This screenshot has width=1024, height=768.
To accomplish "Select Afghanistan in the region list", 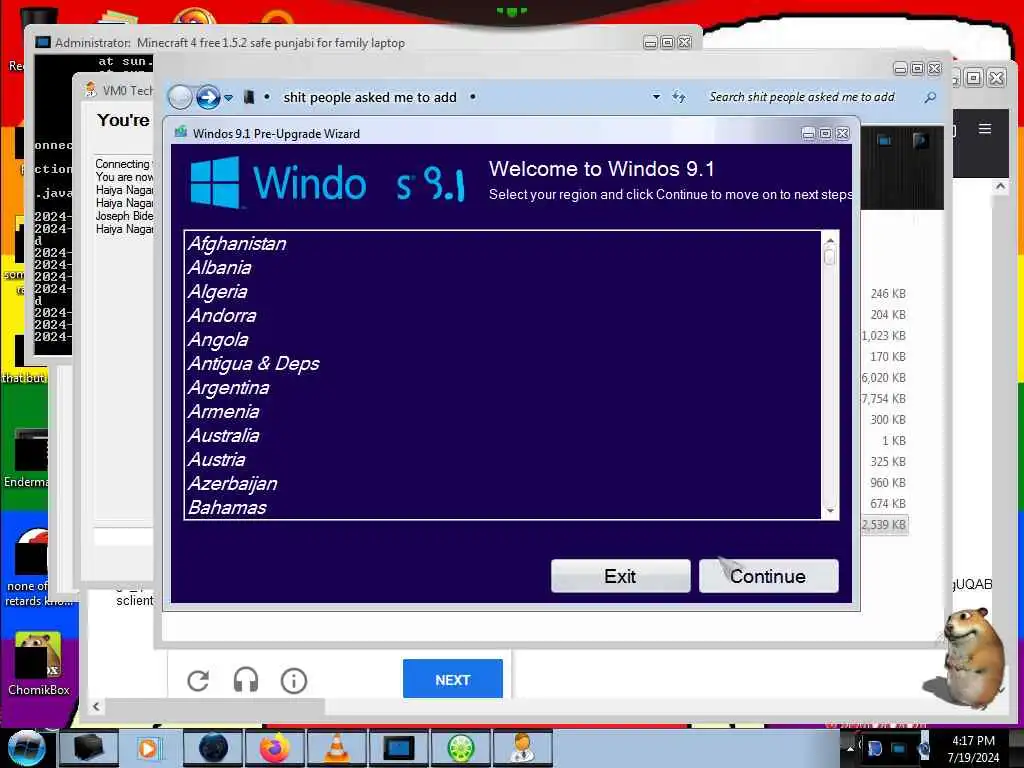I will tap(502, 244).
